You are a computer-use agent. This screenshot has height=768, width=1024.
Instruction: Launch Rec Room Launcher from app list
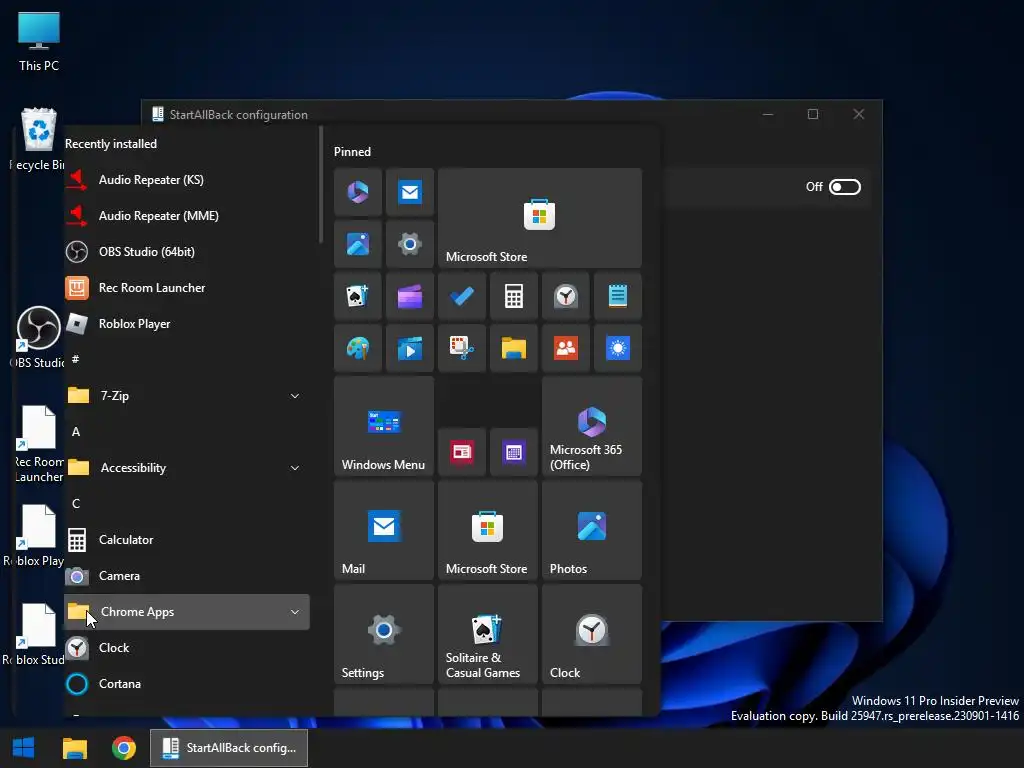[186, 287]
